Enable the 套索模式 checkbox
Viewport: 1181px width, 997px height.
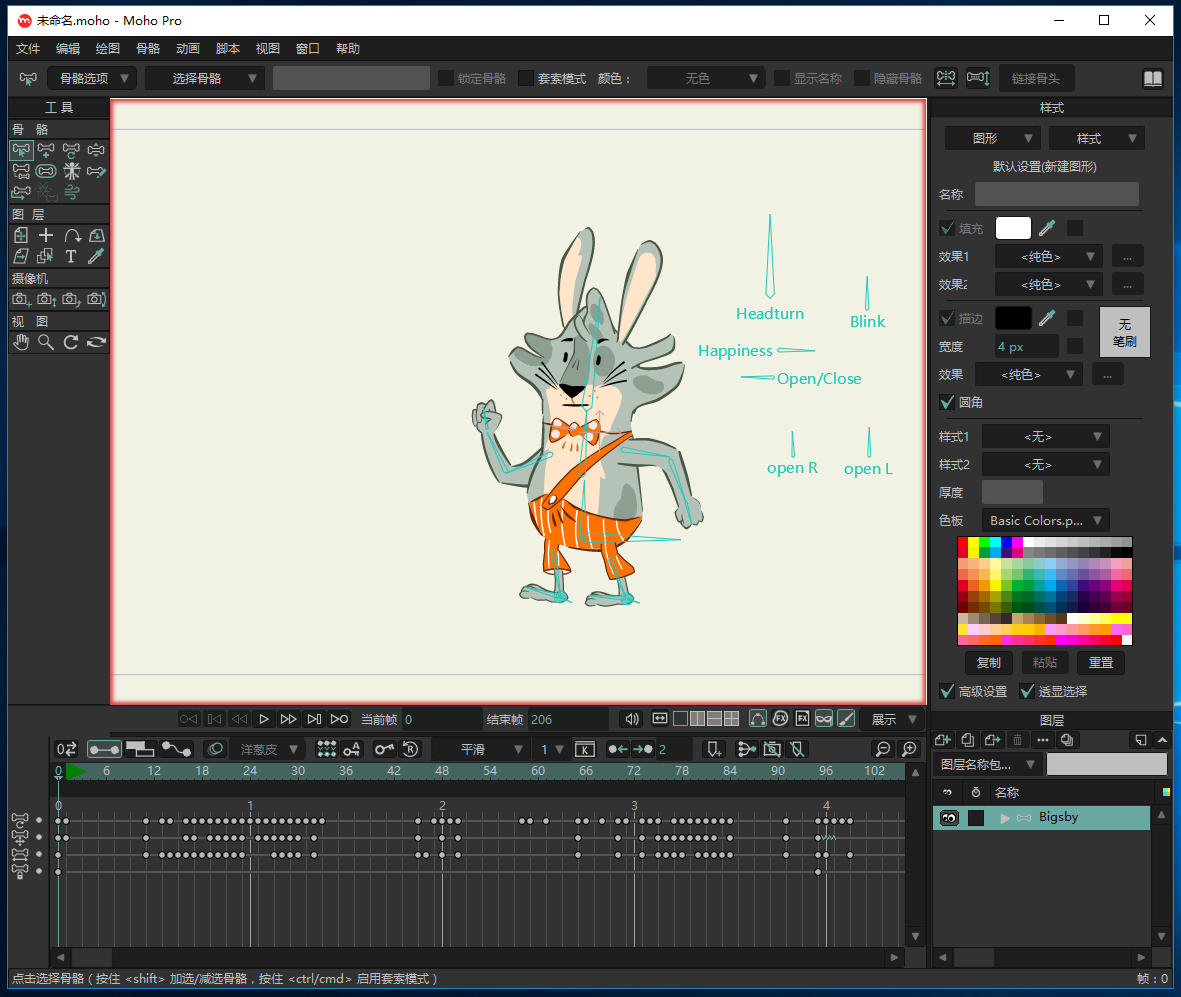(526, 78)
